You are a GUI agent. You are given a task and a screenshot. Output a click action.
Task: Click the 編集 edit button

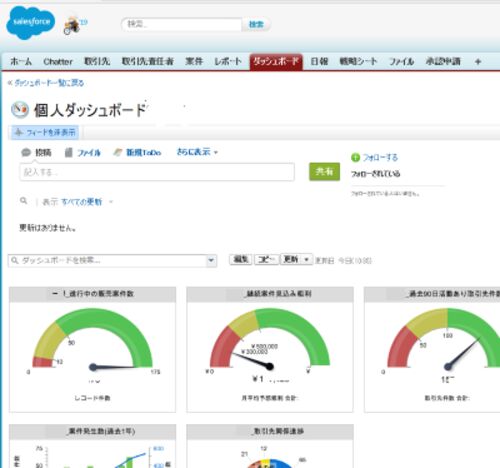pyautogui.click(x=241, y=259)
